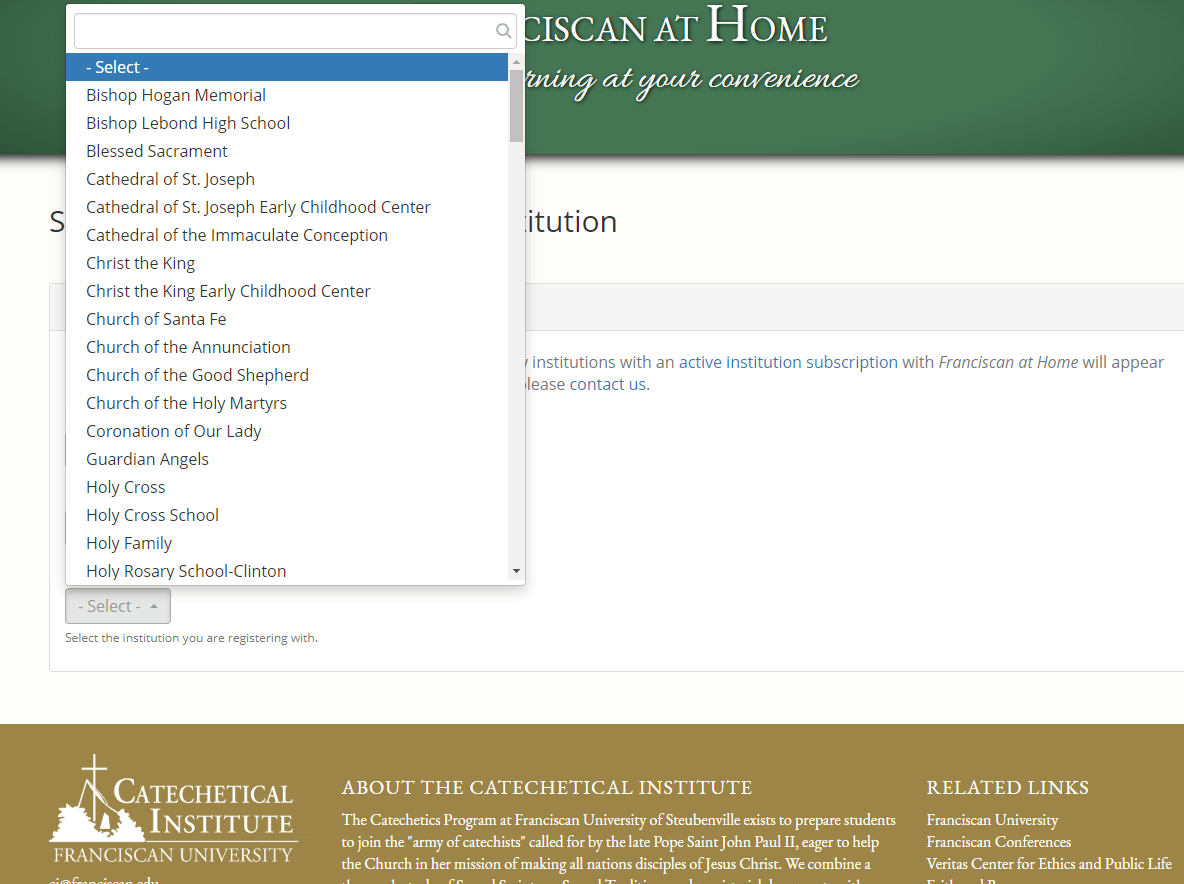Viewport: 1184px width, 884px height.
Task: Choose the highlighted '- Select -' option
Action: point(287,67)
